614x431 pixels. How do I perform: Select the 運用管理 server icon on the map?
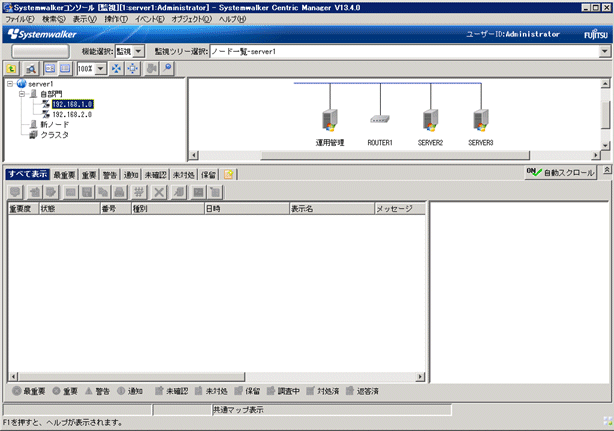[x=330, y=120]
